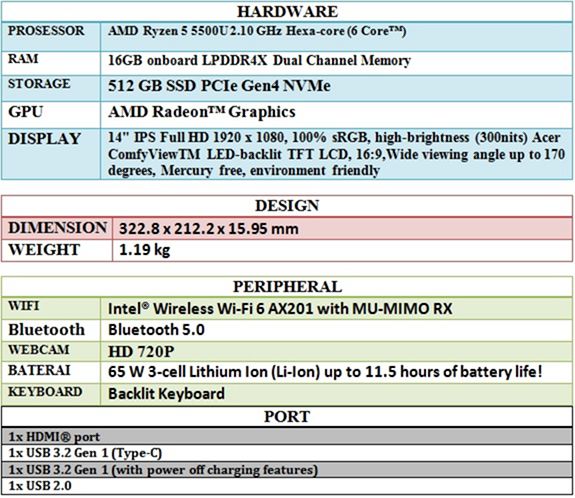Select the Backlit Keyboard cell
Screen dimensions: 575x498
[336, 394]
